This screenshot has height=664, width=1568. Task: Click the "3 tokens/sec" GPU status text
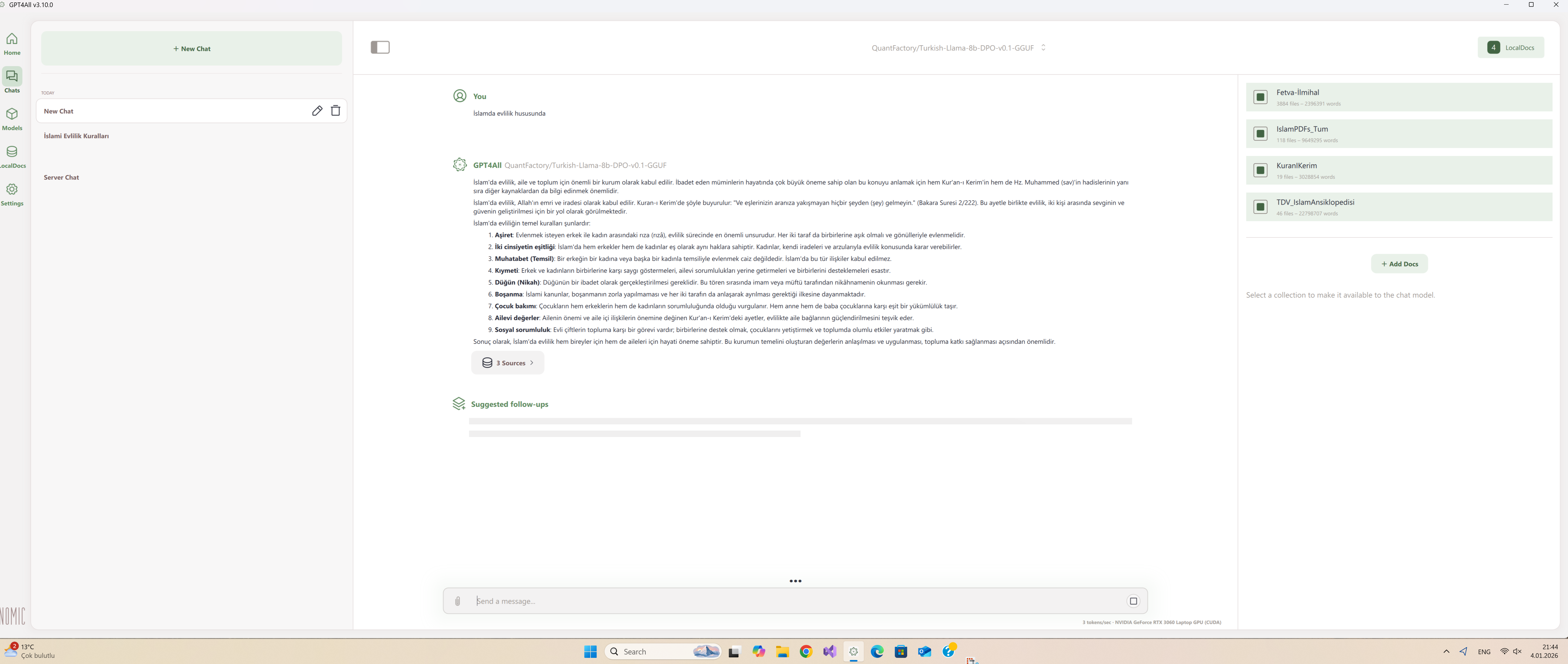pos(1151,622)
